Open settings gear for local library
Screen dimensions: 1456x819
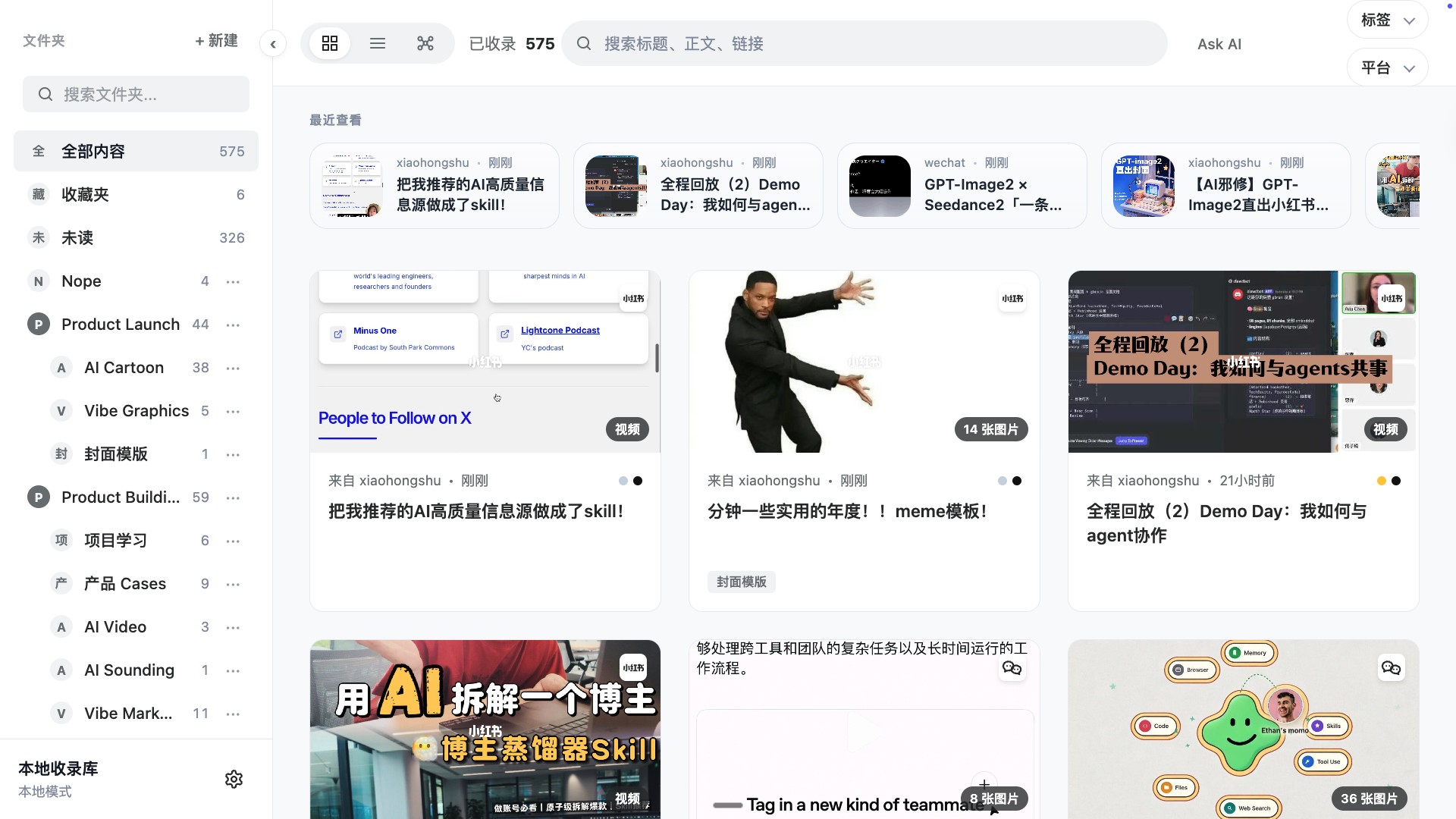pos(234,779)
